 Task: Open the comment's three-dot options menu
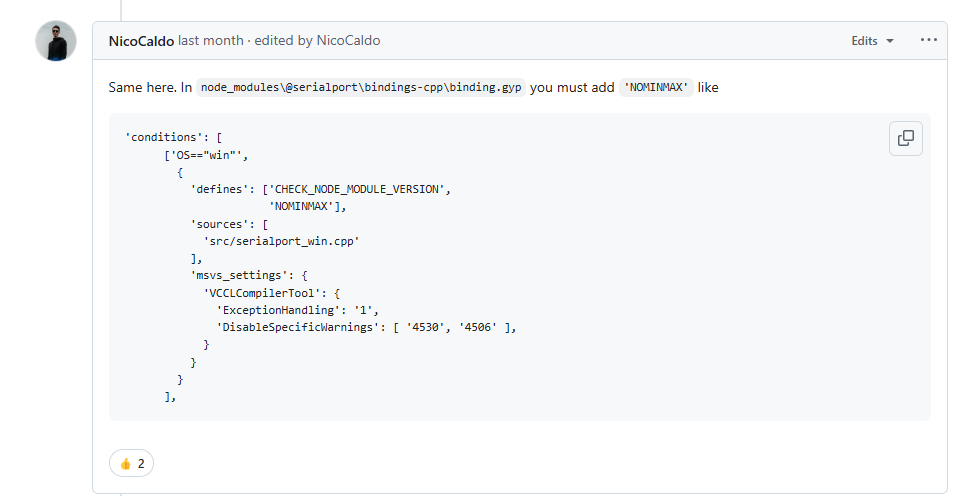click(929, 41)
